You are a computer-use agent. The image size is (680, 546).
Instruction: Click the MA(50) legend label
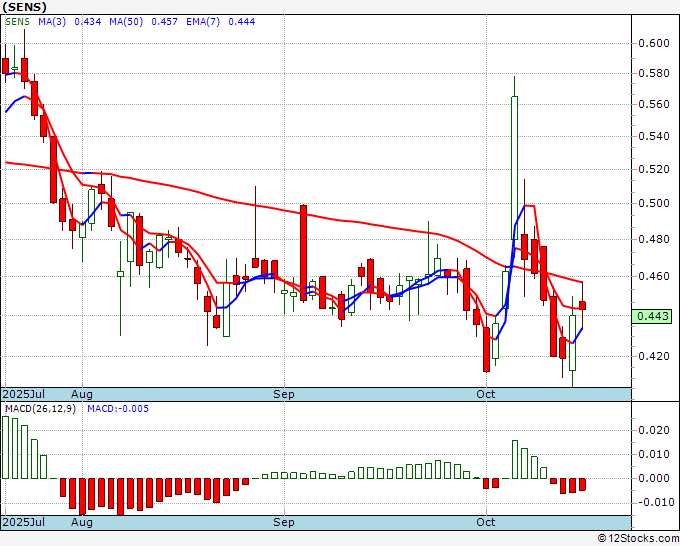pyautogui.click(x=126, y=22)
